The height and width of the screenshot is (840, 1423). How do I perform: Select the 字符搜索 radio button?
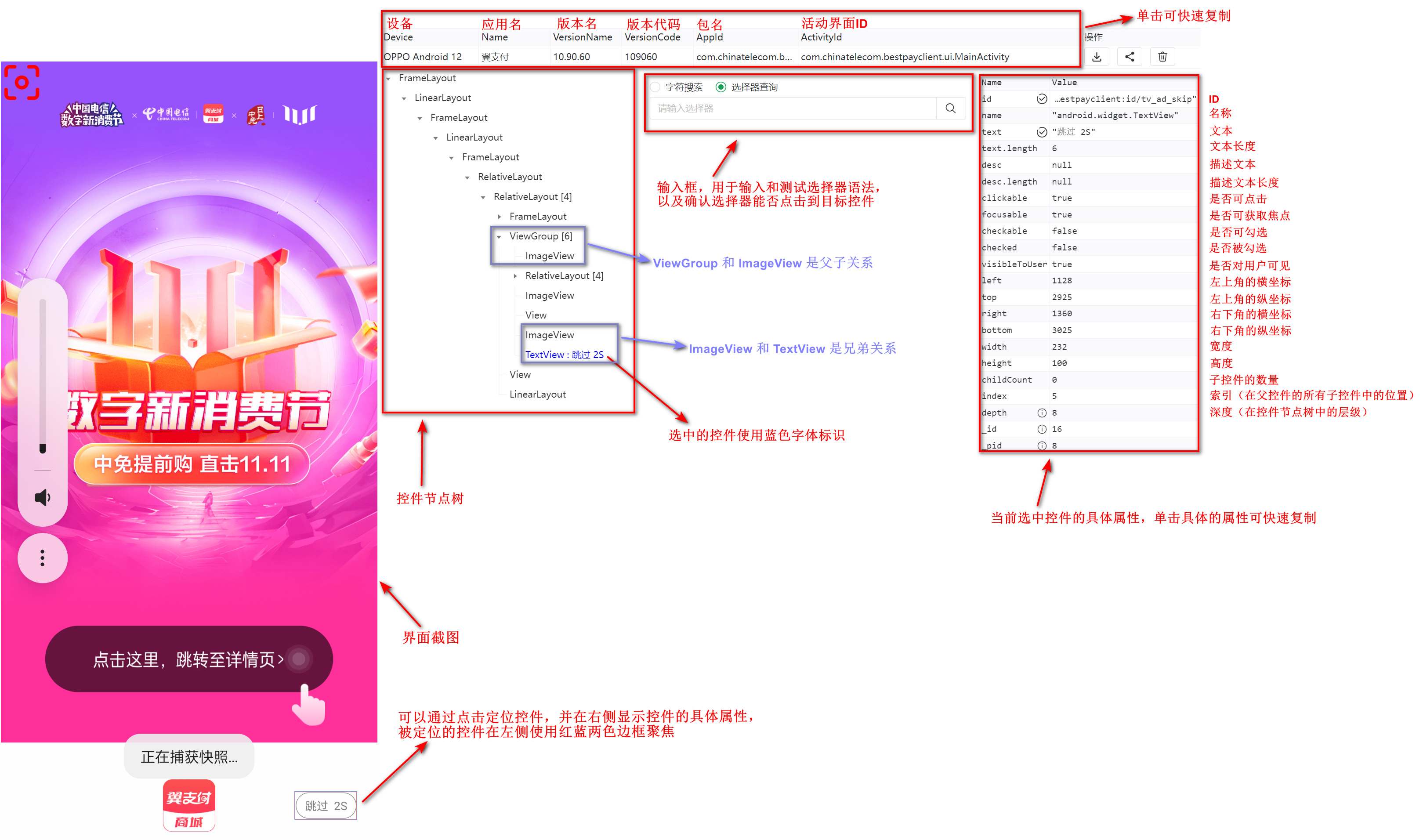[x=655, y=87]
